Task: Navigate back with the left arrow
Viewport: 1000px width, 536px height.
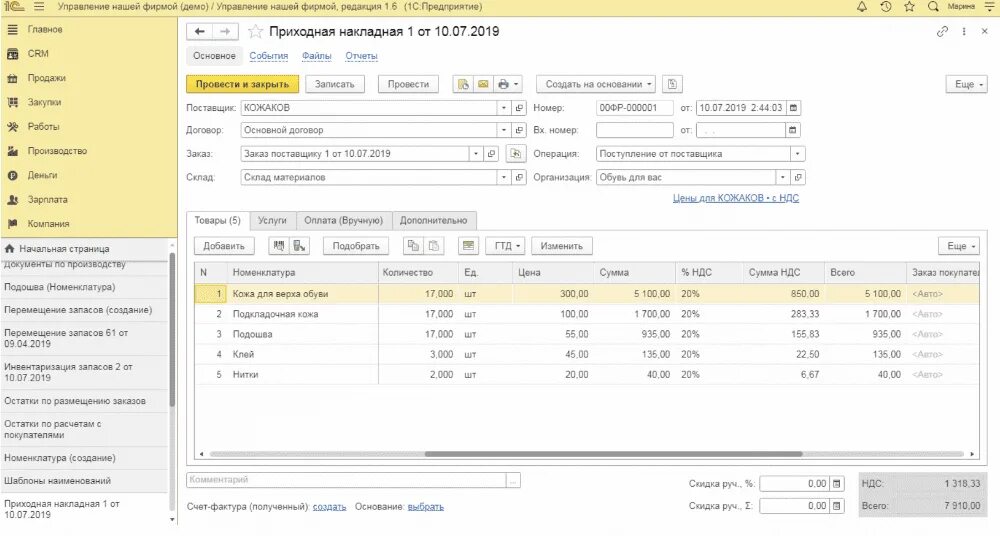Action: coord(200,31)
